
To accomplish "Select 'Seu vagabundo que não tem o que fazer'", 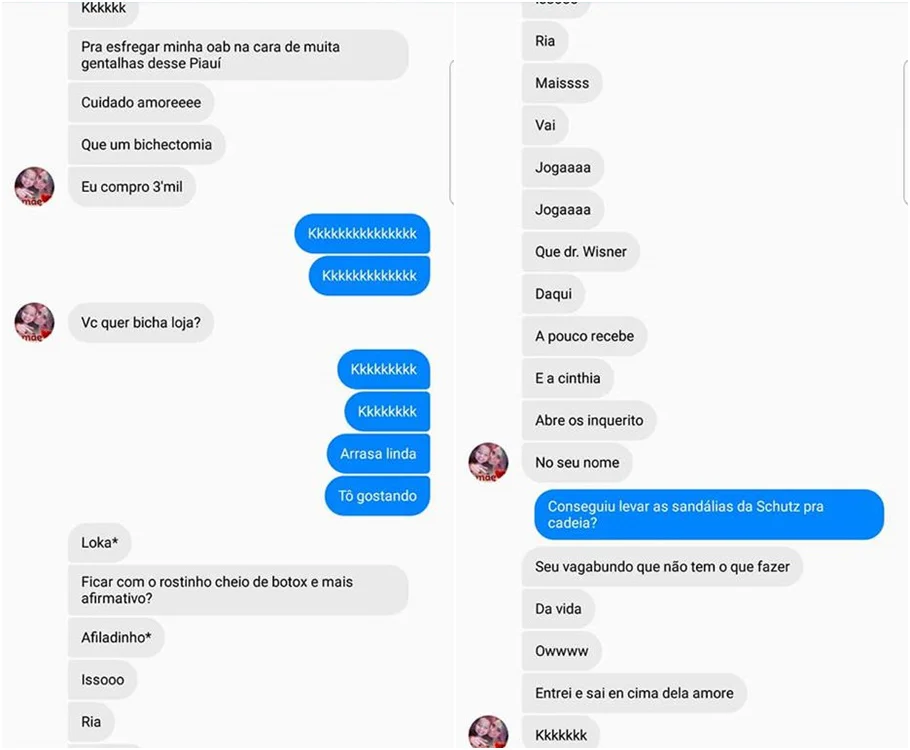I will [x=662, y=567].
